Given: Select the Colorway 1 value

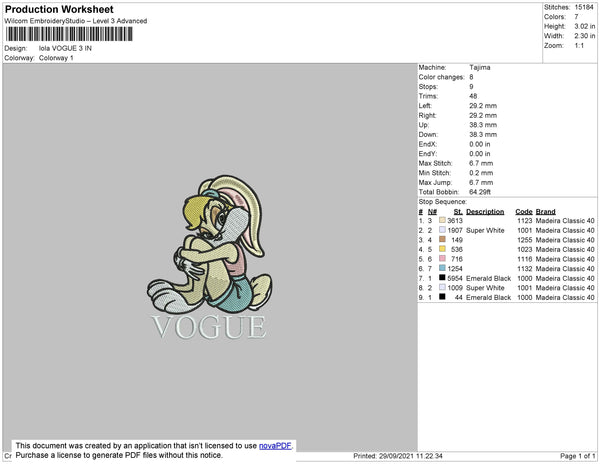Looking at the screenshot, I should coord(56,58).
